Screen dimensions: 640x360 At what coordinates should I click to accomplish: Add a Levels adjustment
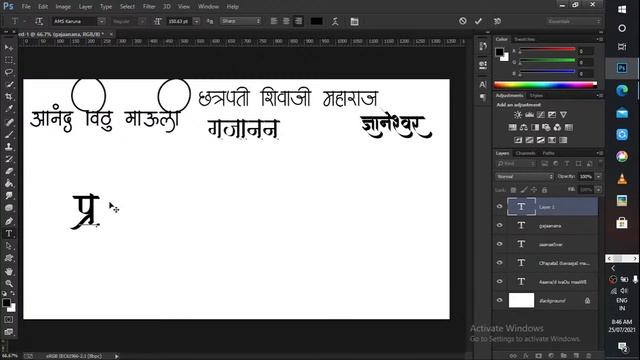coord(529,115)
